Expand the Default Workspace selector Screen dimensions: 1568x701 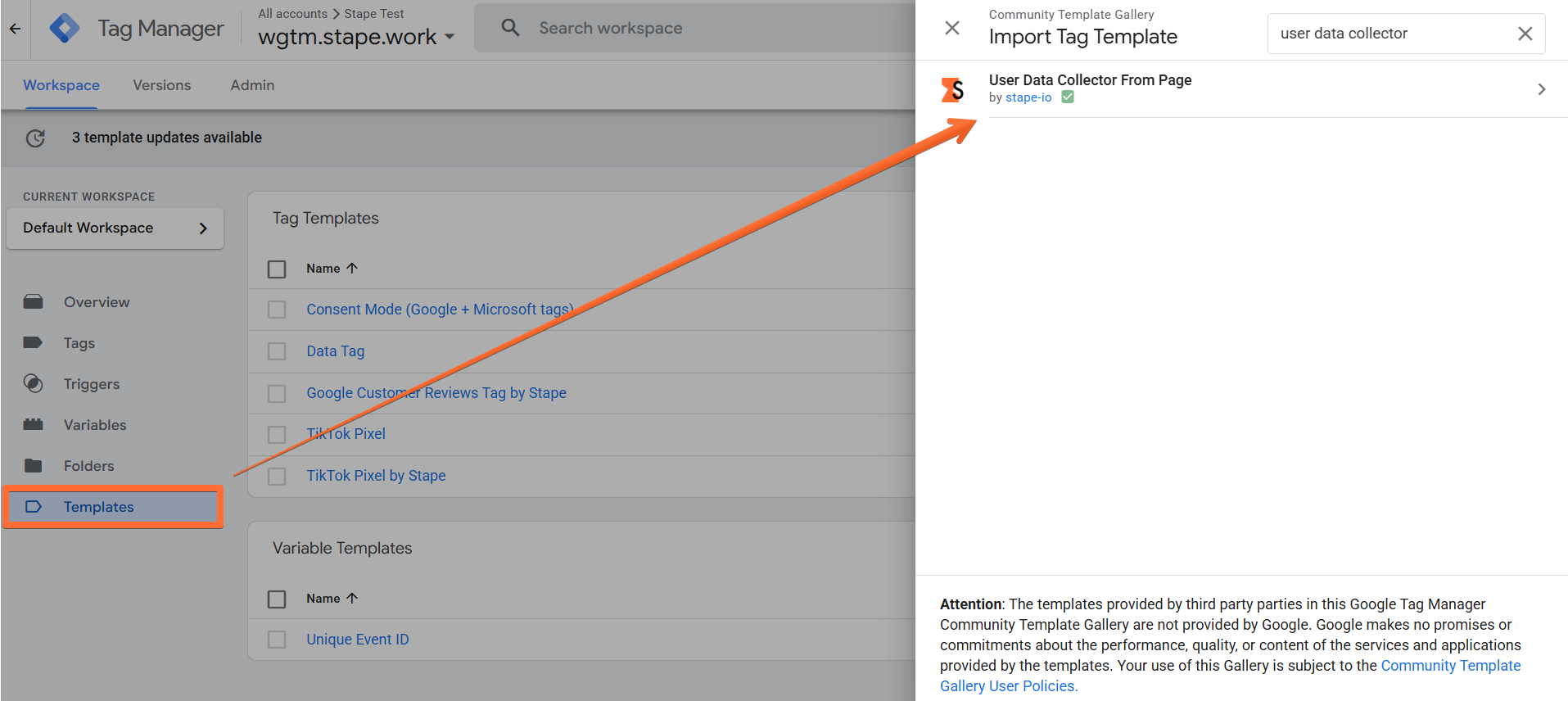[115, 228]
